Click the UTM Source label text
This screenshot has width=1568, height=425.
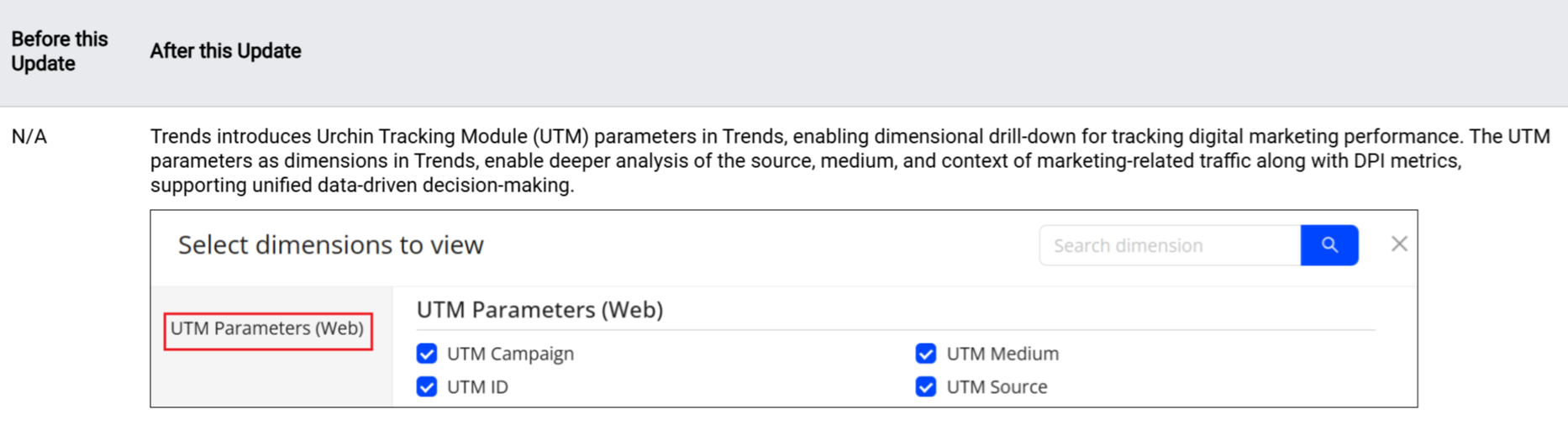click(997, 387)
